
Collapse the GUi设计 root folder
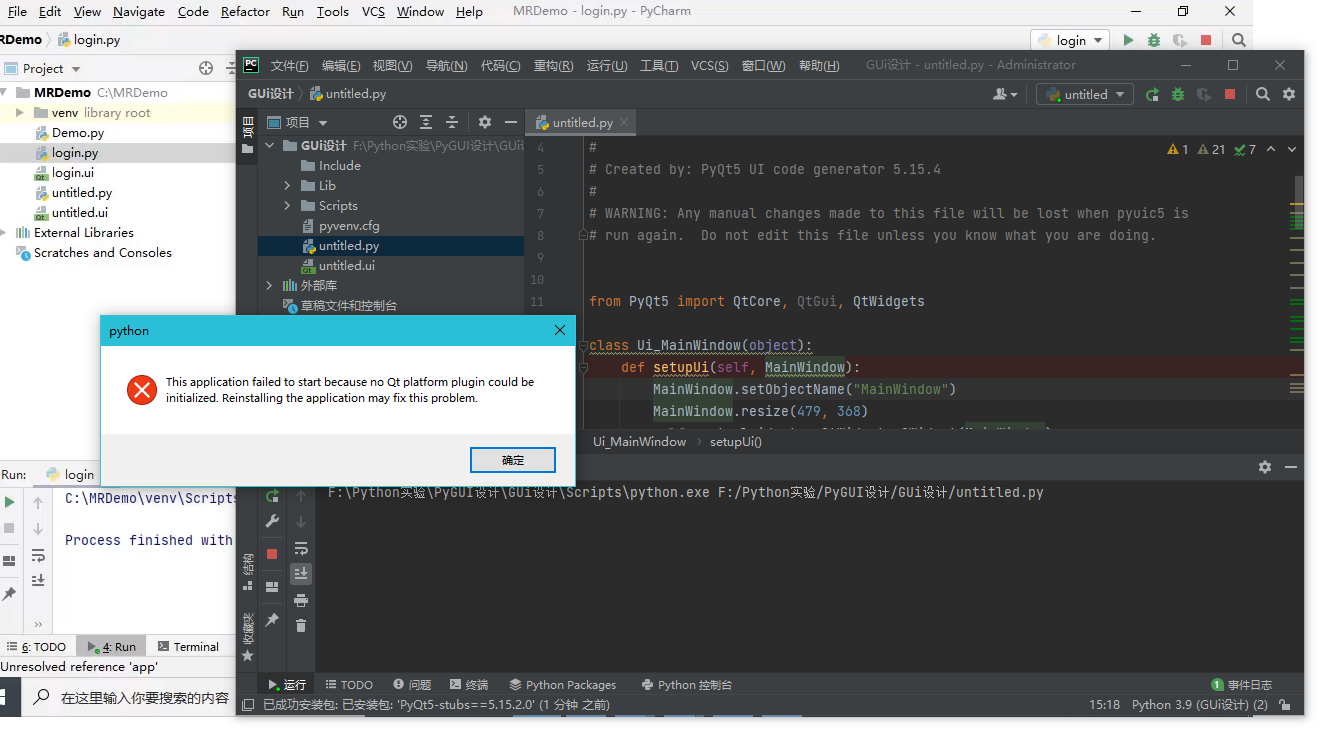[x=269, y=145]
